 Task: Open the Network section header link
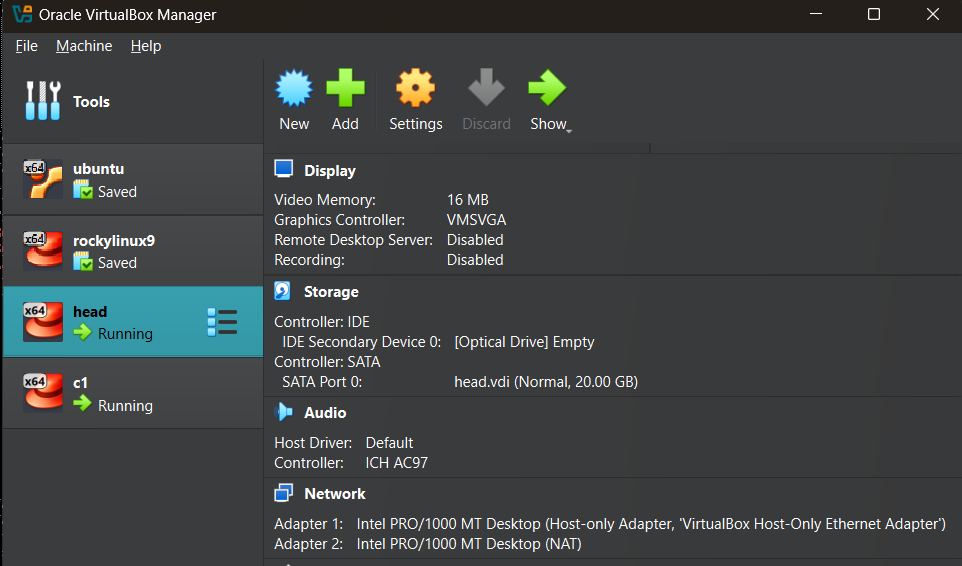(x=335, y=494)
